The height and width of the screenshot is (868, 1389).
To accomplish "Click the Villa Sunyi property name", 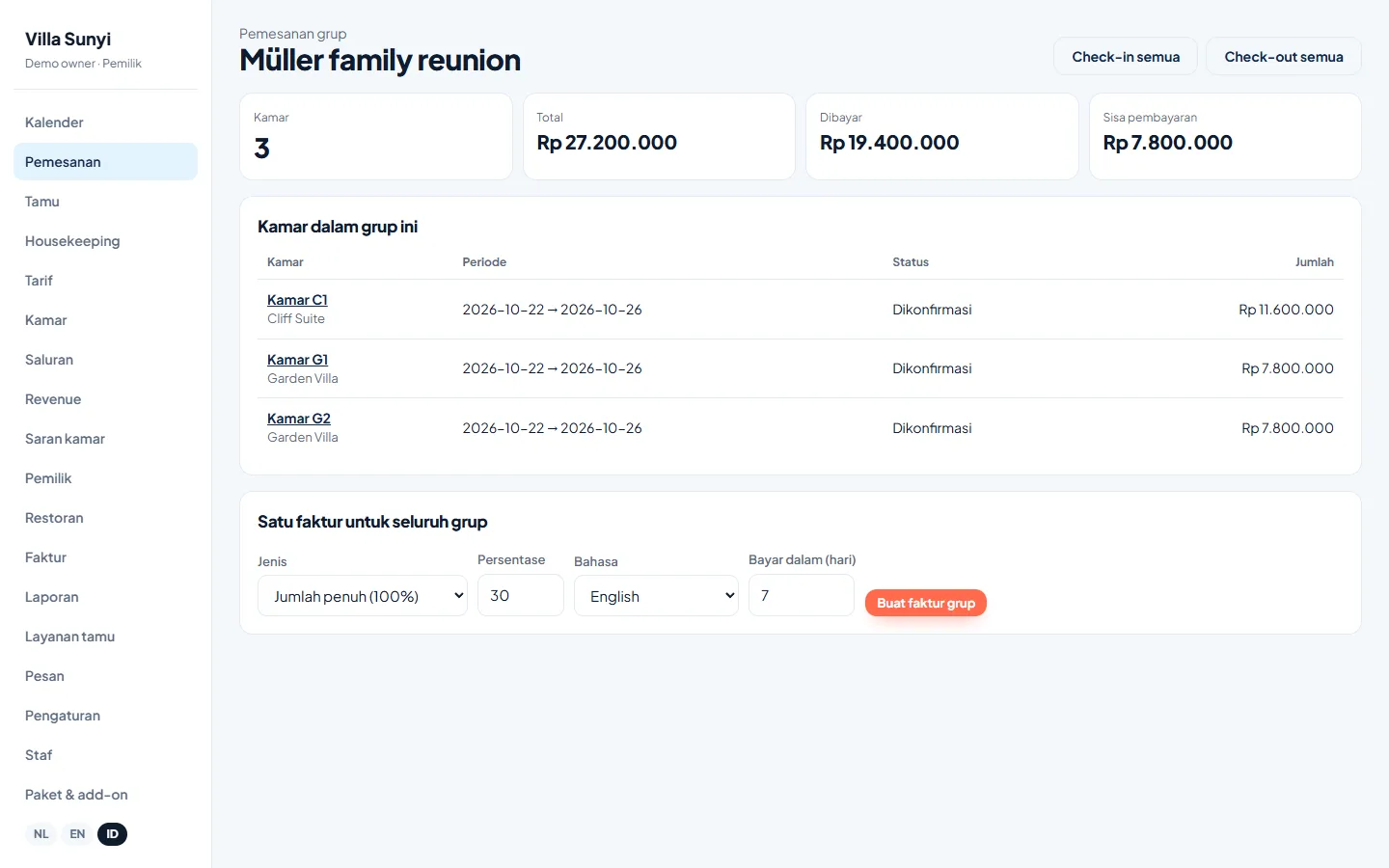I will (x=68, y=40).
